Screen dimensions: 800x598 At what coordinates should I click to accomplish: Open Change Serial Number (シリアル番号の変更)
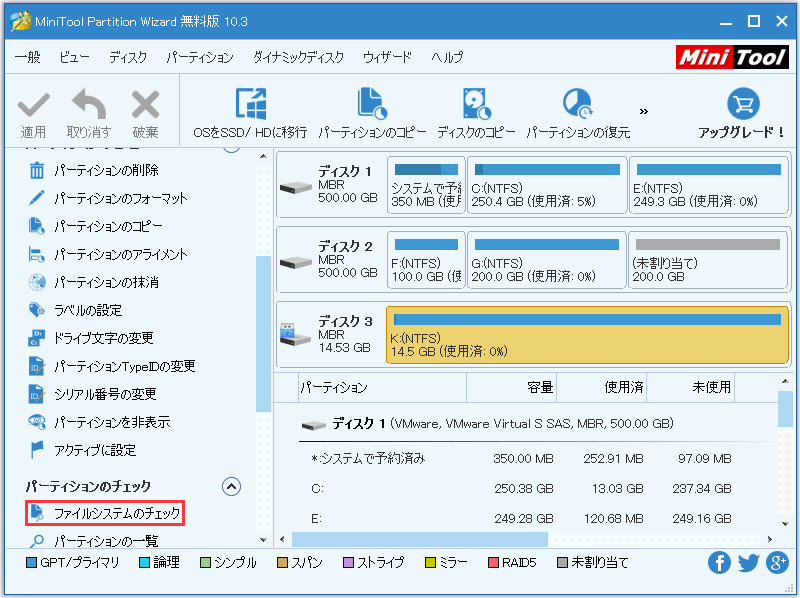coord(92,394)
